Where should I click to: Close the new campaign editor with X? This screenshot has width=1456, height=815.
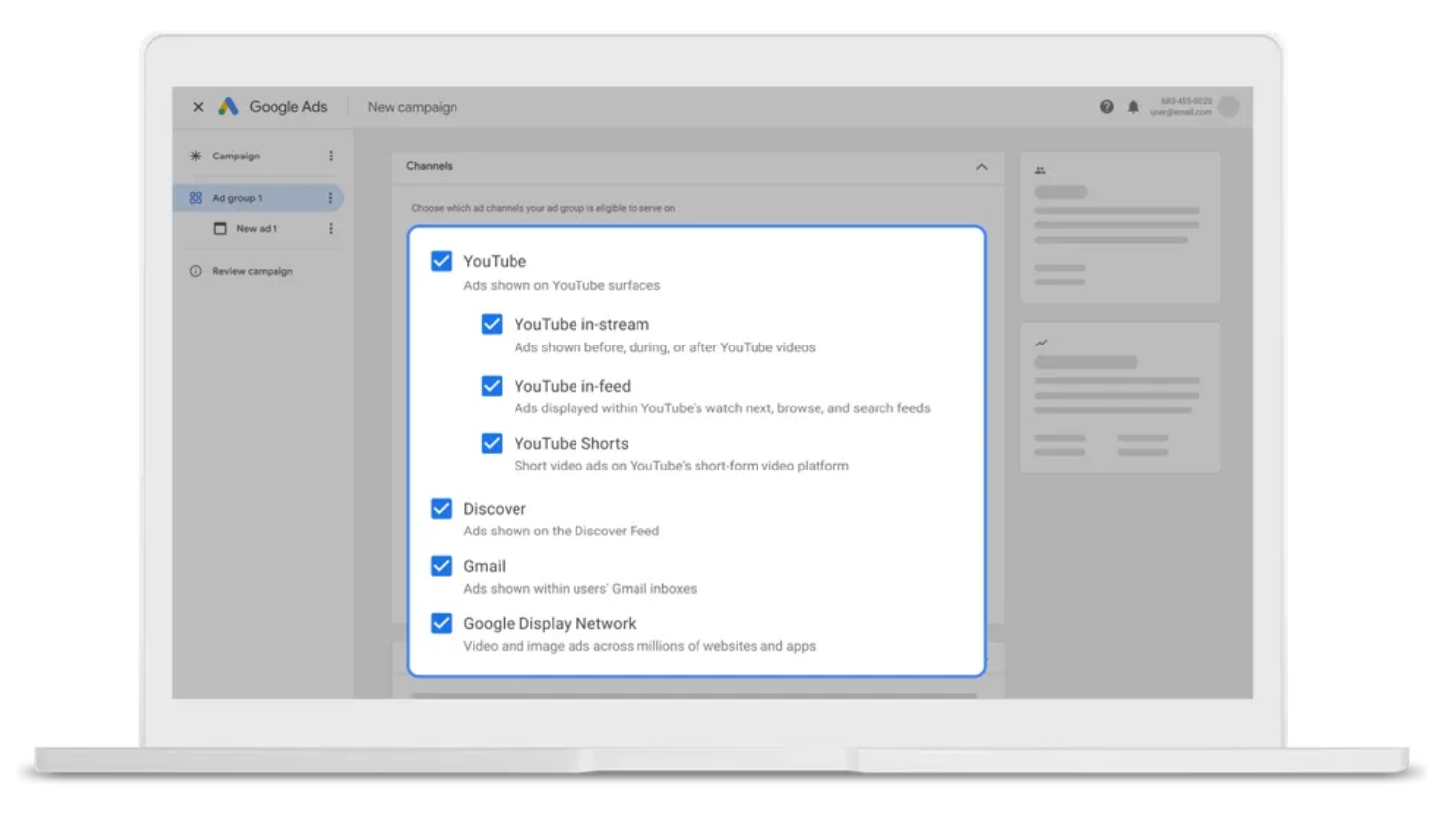[x=198, y=107]
